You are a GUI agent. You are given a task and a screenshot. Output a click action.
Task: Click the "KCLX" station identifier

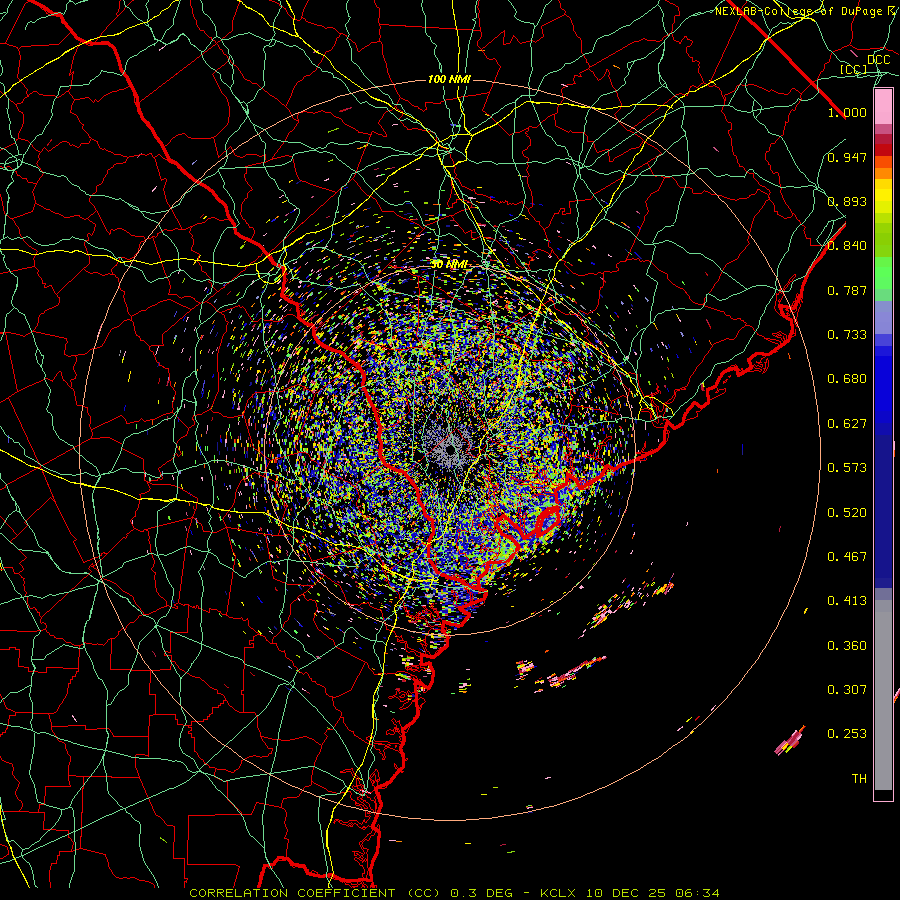[558, 893]
